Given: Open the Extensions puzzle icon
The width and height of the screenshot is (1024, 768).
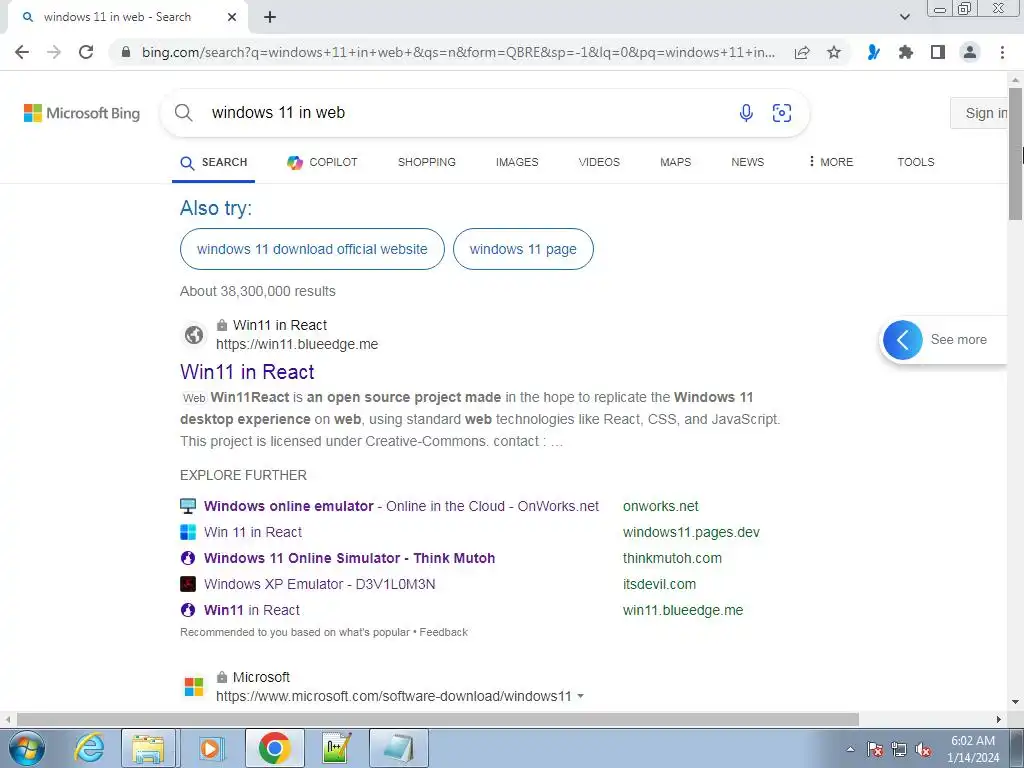Looking at the screenshot, I should (905, 52).
